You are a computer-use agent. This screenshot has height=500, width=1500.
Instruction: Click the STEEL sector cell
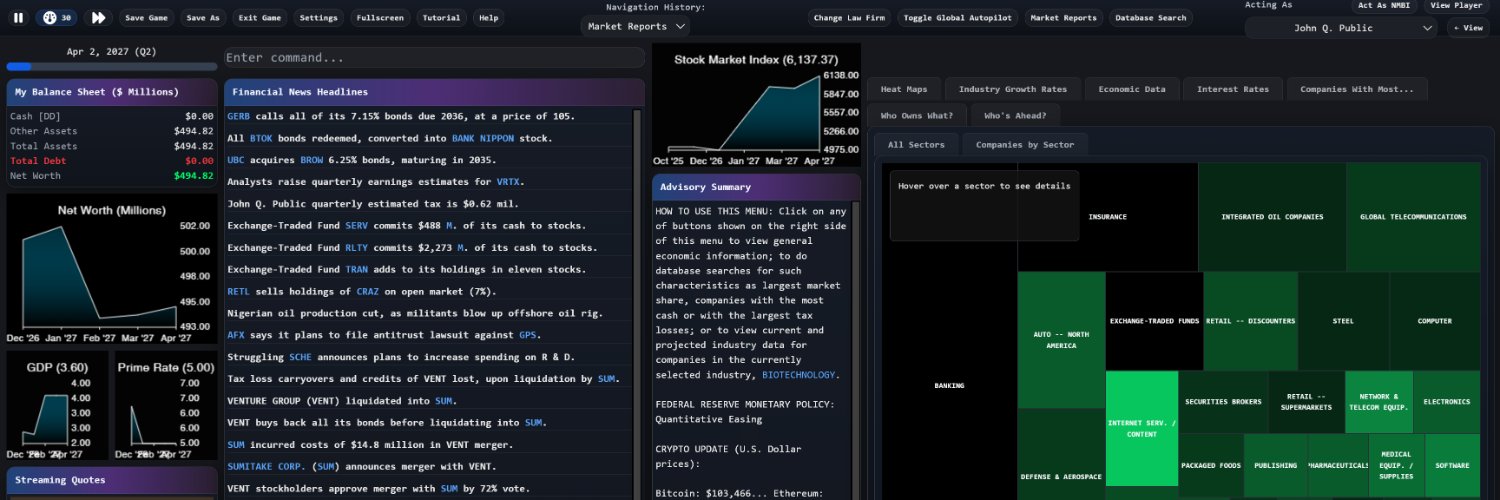click(x=1343, y=321)
